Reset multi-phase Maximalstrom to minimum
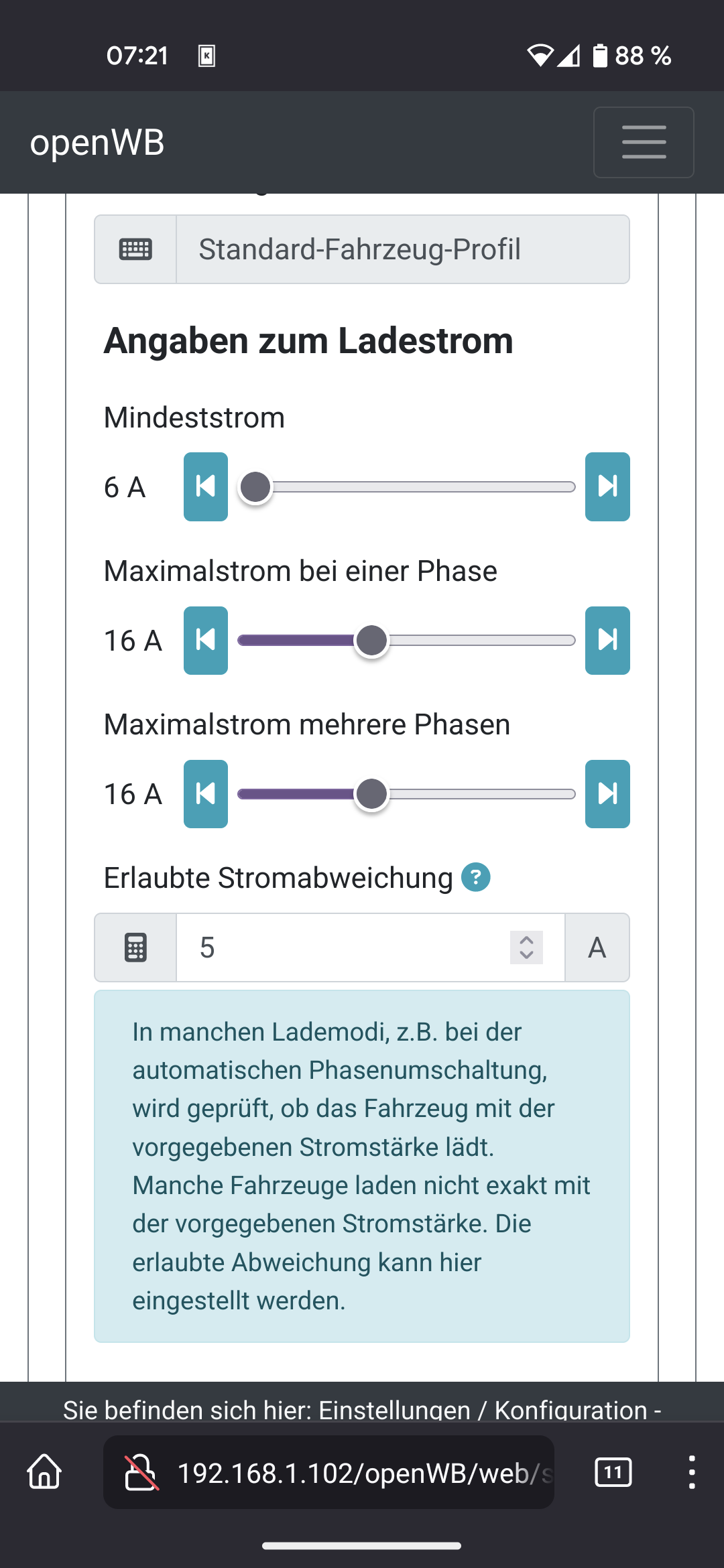Image resolution: width=724 pixels, height=1568 pixels. (206, 794)
